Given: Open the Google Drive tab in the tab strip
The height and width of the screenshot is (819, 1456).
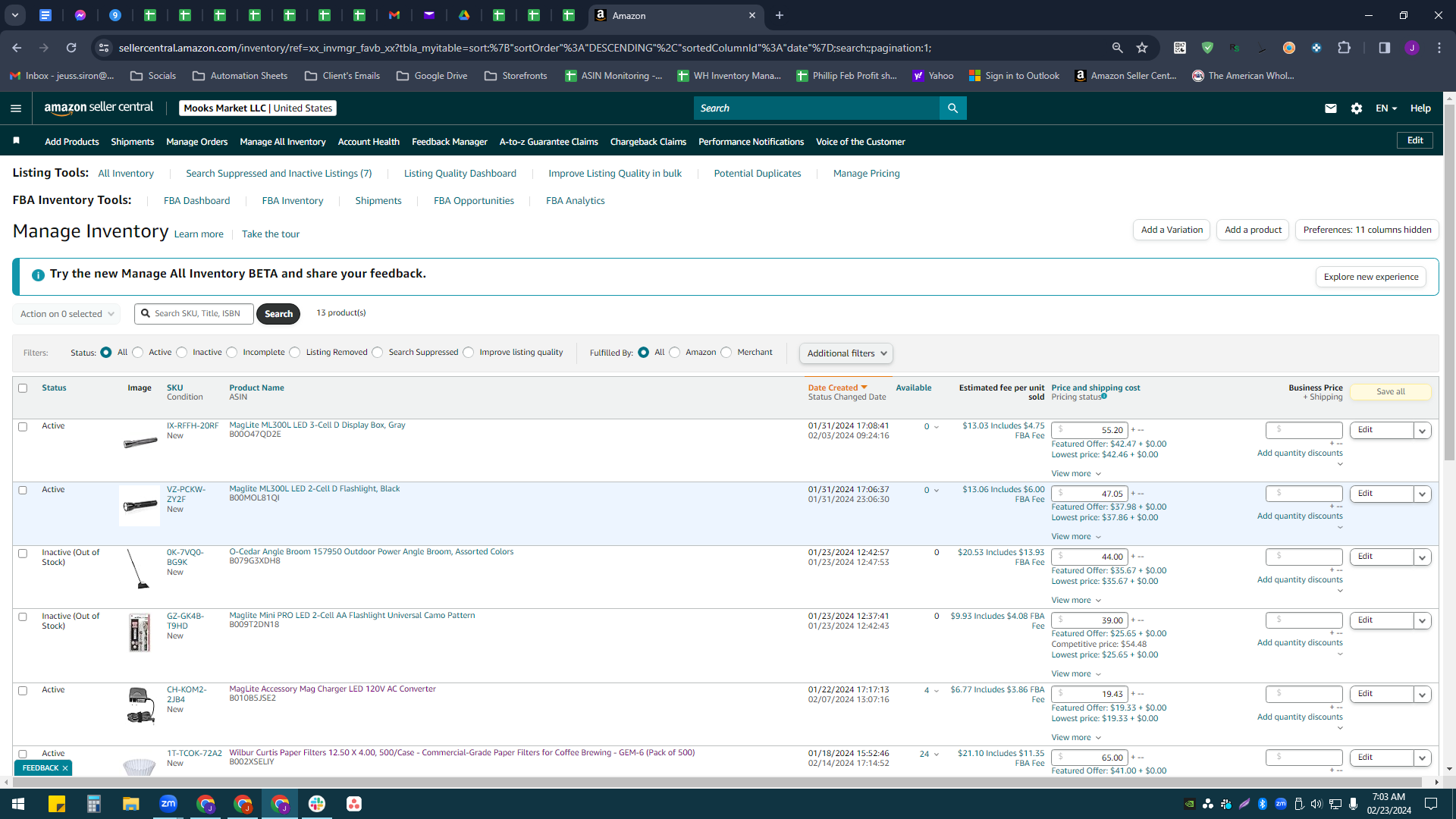Looking at the screenshot, I should pos(464,15).
